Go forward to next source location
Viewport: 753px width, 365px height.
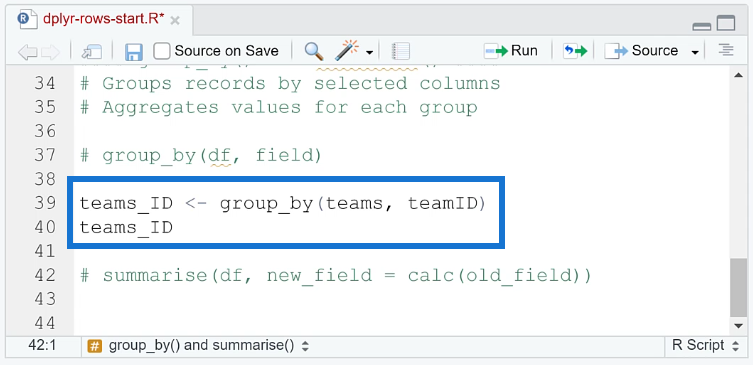(50, 51)
